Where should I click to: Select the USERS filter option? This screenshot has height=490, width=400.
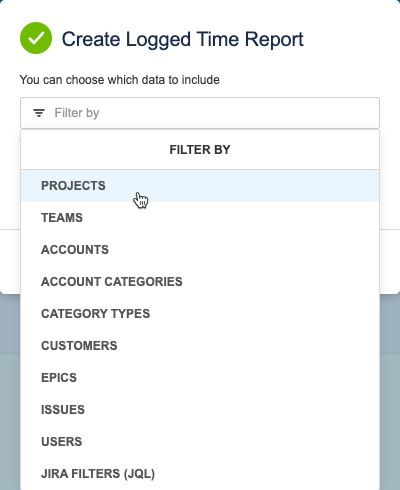[200, 442]
